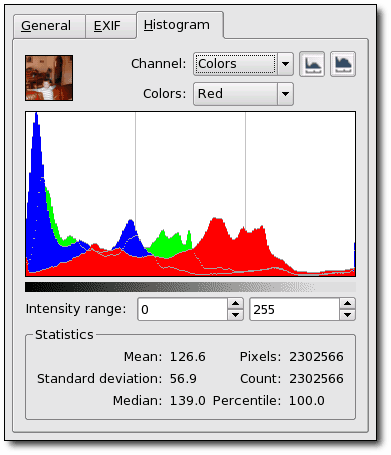Screen dimensions: 391x455
Task: Focus the minimum intensity field showing 0
Action: (x=183, y=309)
